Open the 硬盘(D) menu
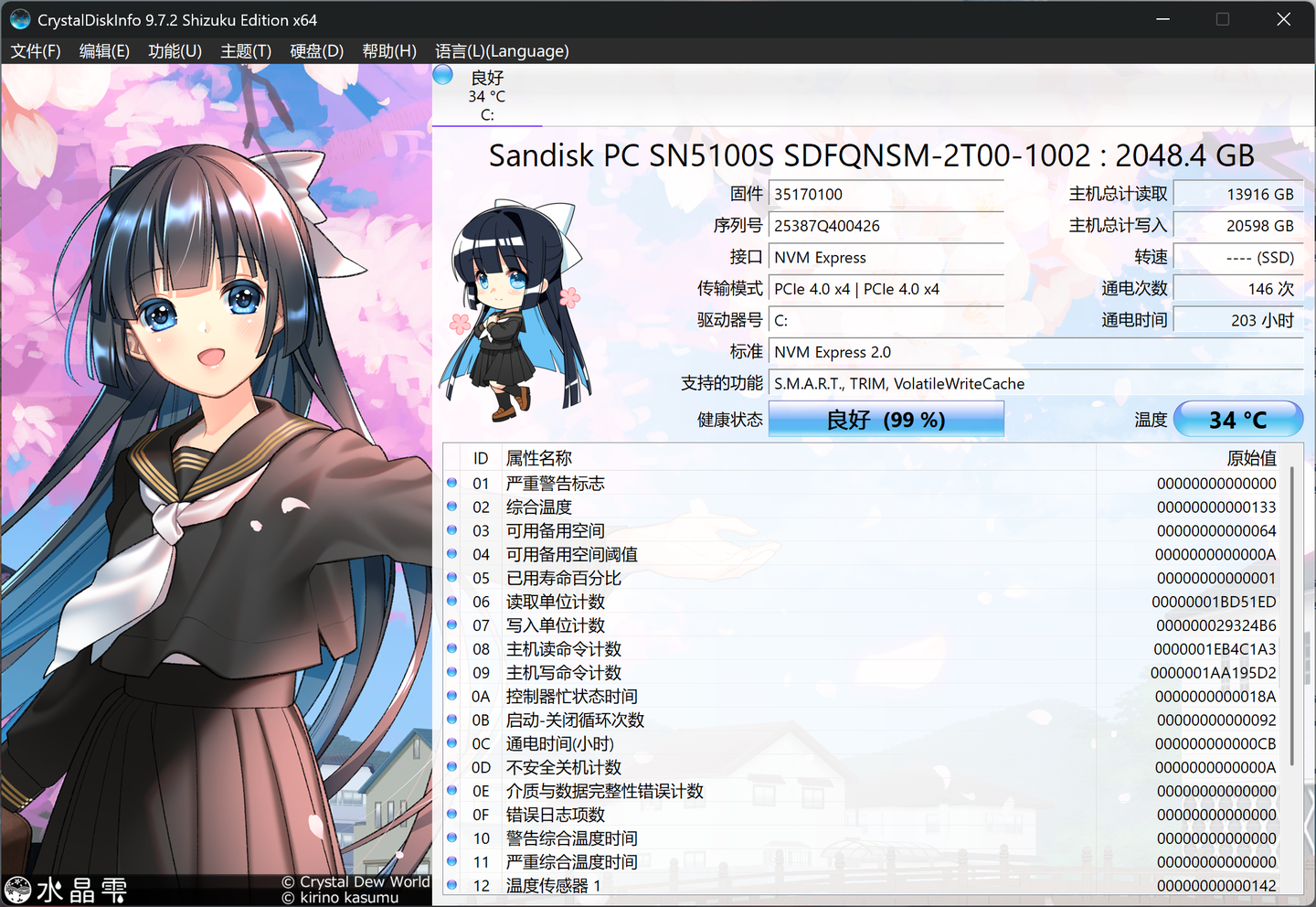Viewport: 1316px width, 907px height. coord(316,51)
